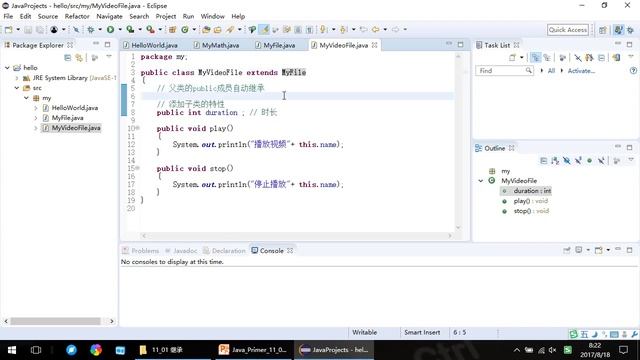This screenshot has width=640, height=360.
Task: Collapse All in the Outline toolbar
Action: (x=543, y=161)
